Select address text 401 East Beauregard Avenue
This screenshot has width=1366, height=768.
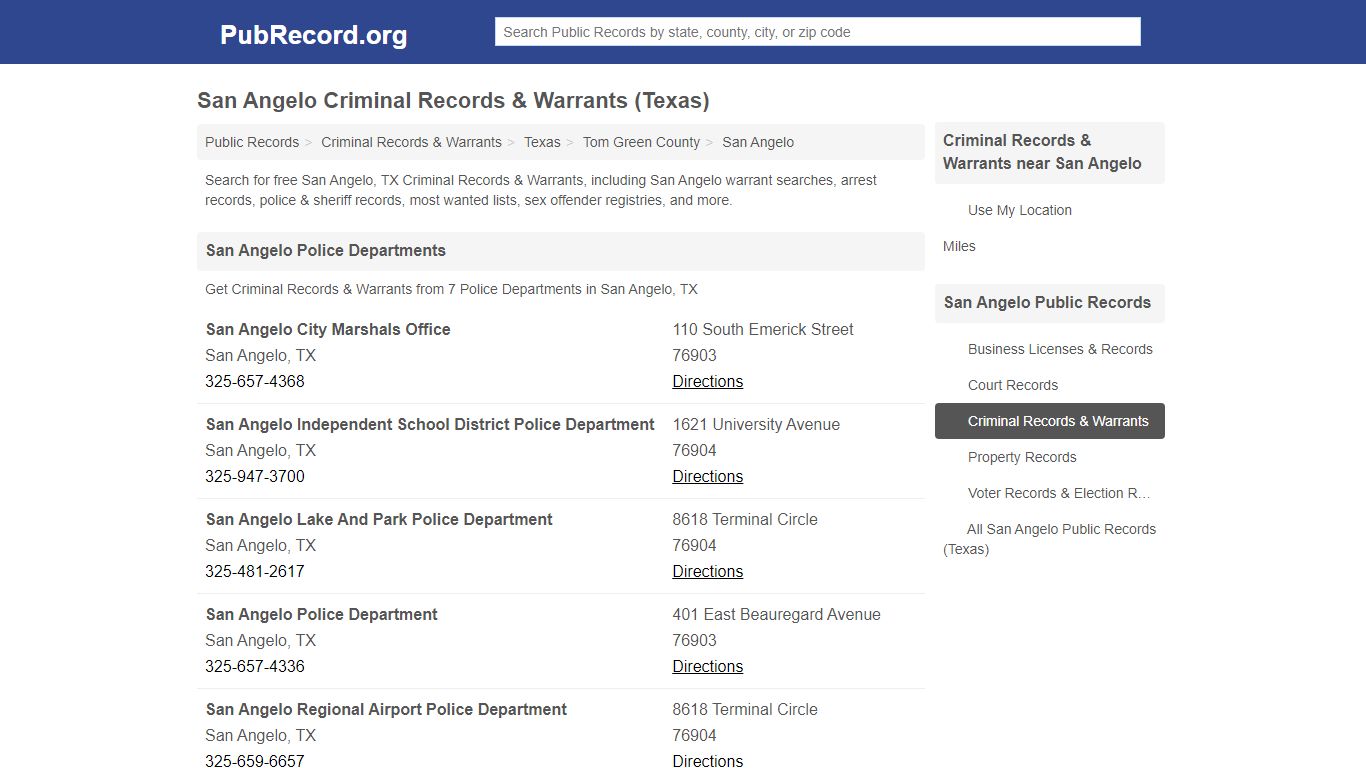coord(776,614)
